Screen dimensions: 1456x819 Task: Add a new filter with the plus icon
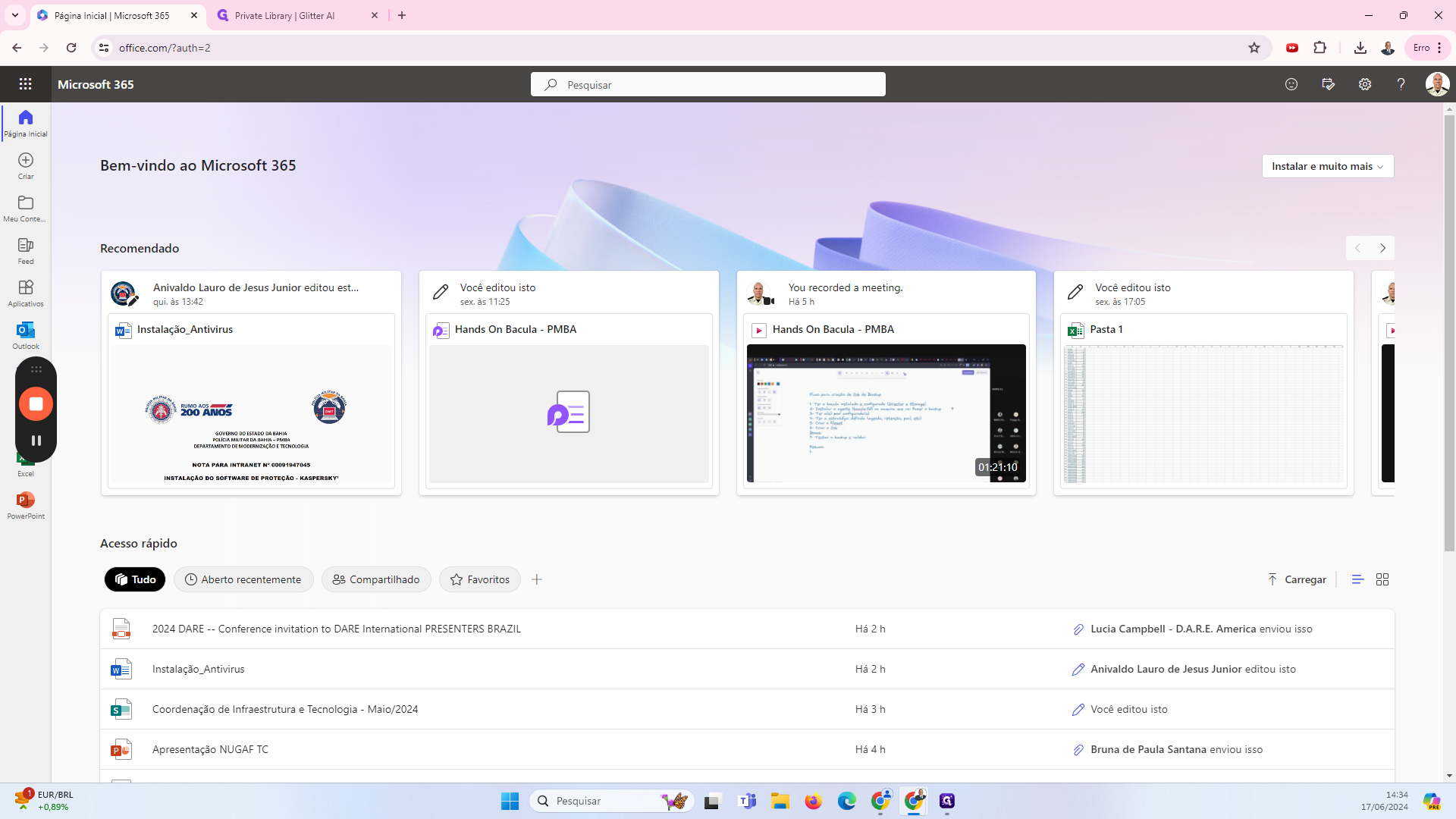pos(537,579)
